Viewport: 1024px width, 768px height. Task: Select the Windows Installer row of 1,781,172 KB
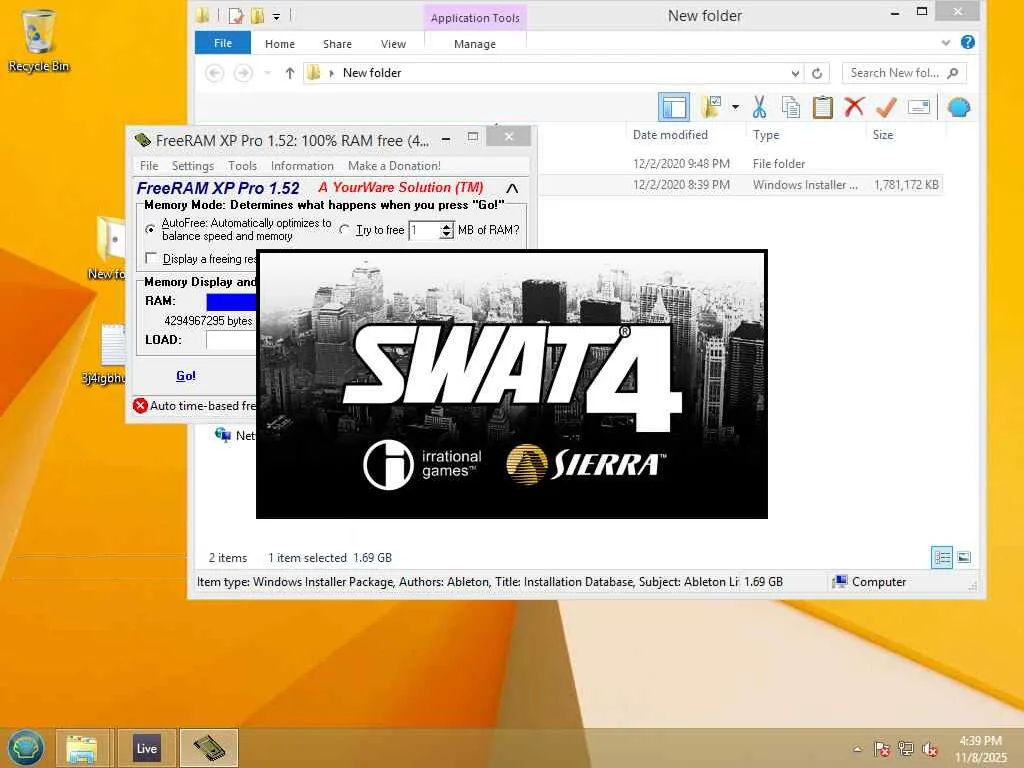(x=741, y=185)
